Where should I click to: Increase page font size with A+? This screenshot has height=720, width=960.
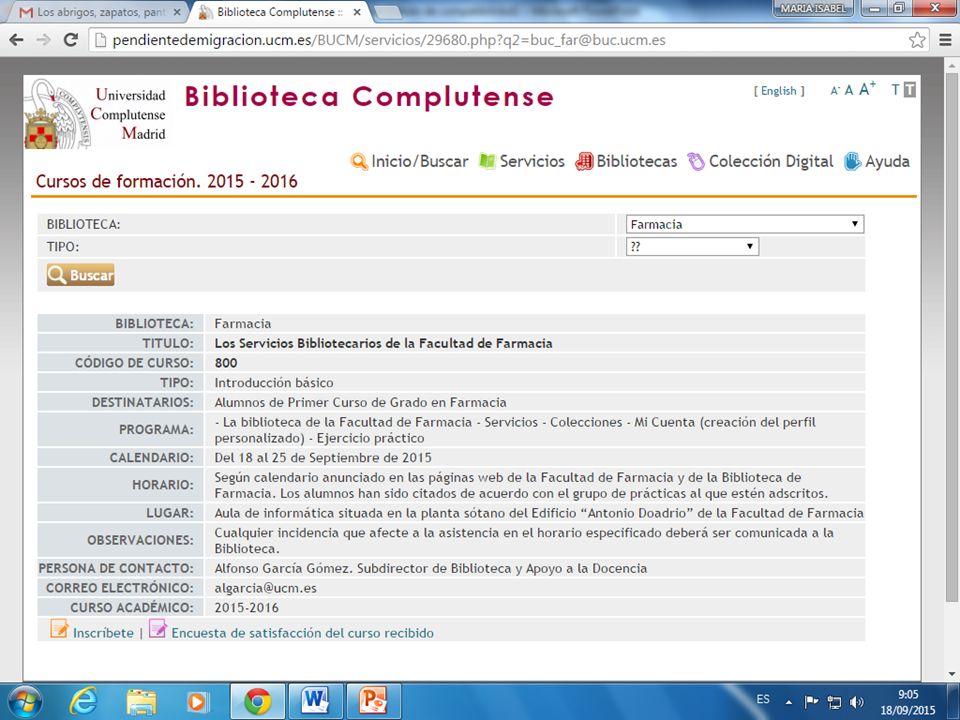pos(867,89)
